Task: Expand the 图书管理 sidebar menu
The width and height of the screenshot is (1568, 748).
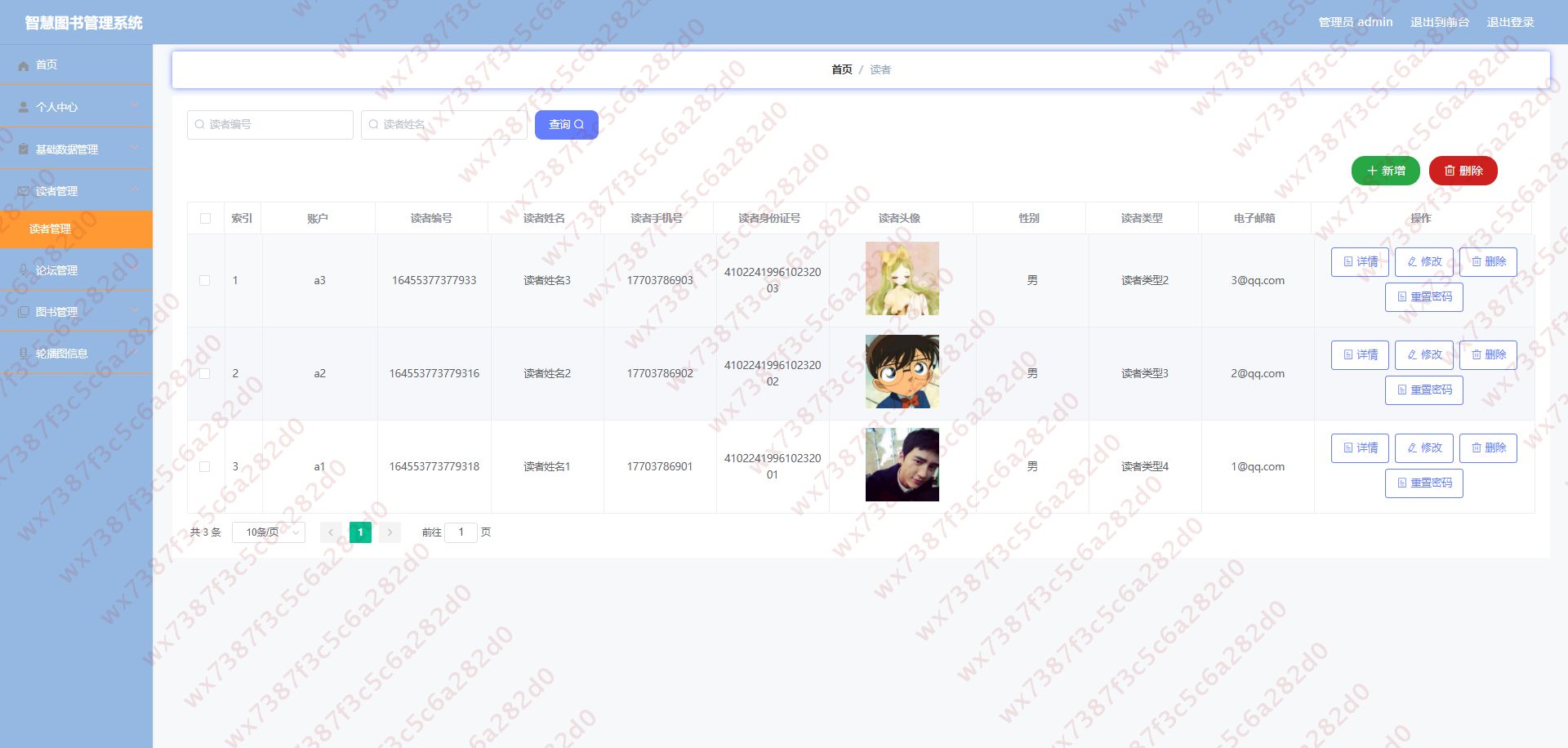Action: pyautogui.click(x=76, y=312)
